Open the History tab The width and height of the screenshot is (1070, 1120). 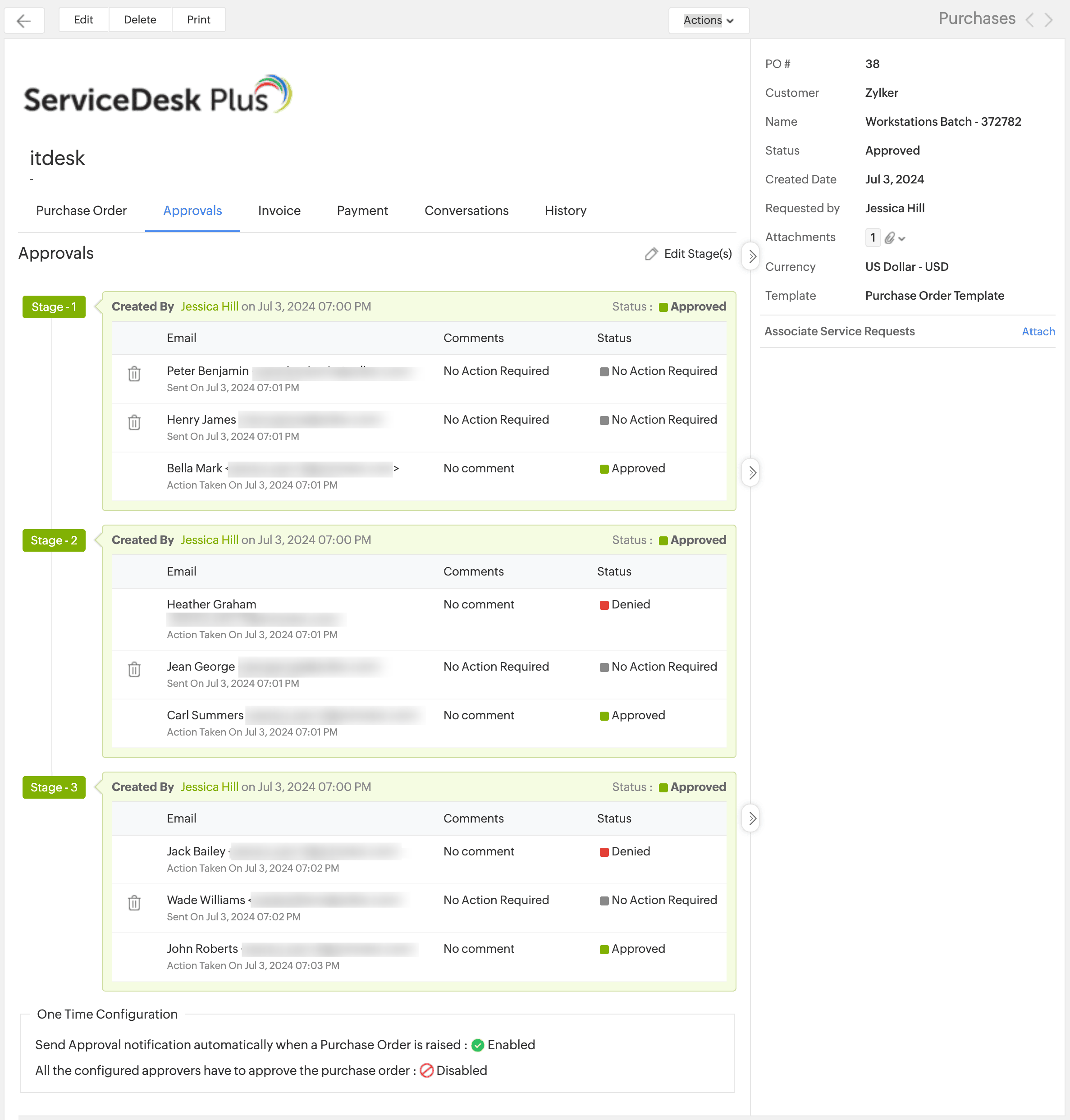pos(565,210)
